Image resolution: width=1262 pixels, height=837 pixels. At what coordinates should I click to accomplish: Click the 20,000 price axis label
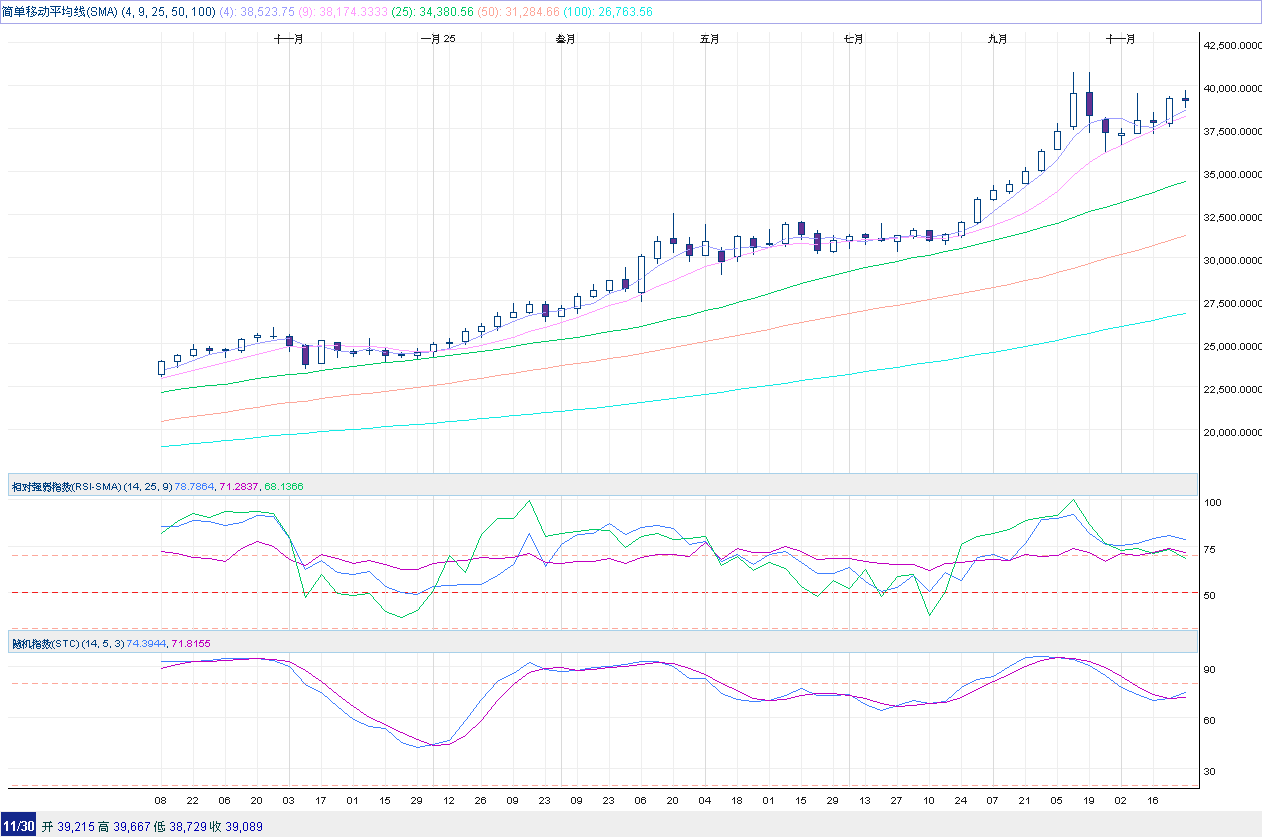[1231, 433]
